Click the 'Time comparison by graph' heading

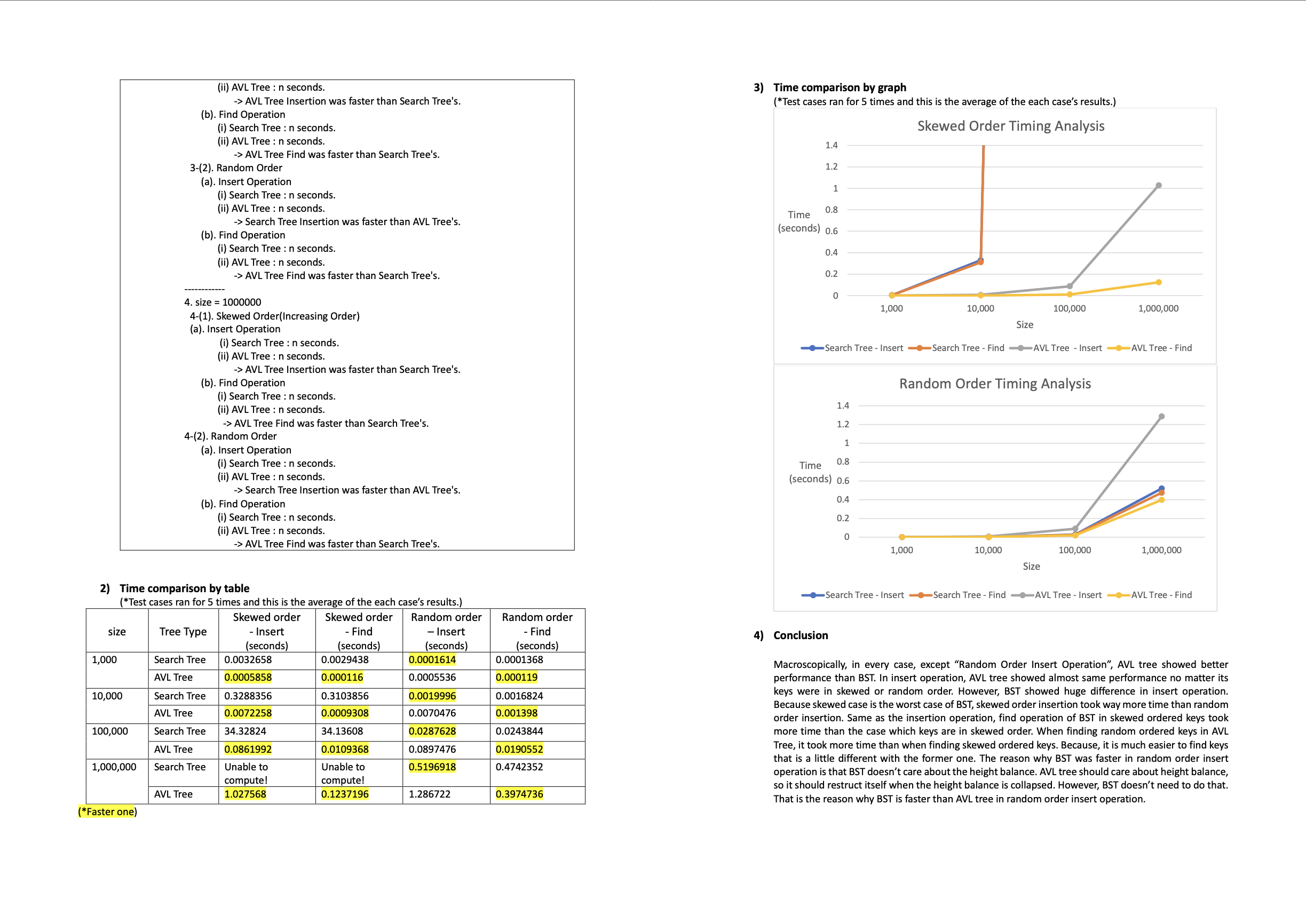pos(840,87)
